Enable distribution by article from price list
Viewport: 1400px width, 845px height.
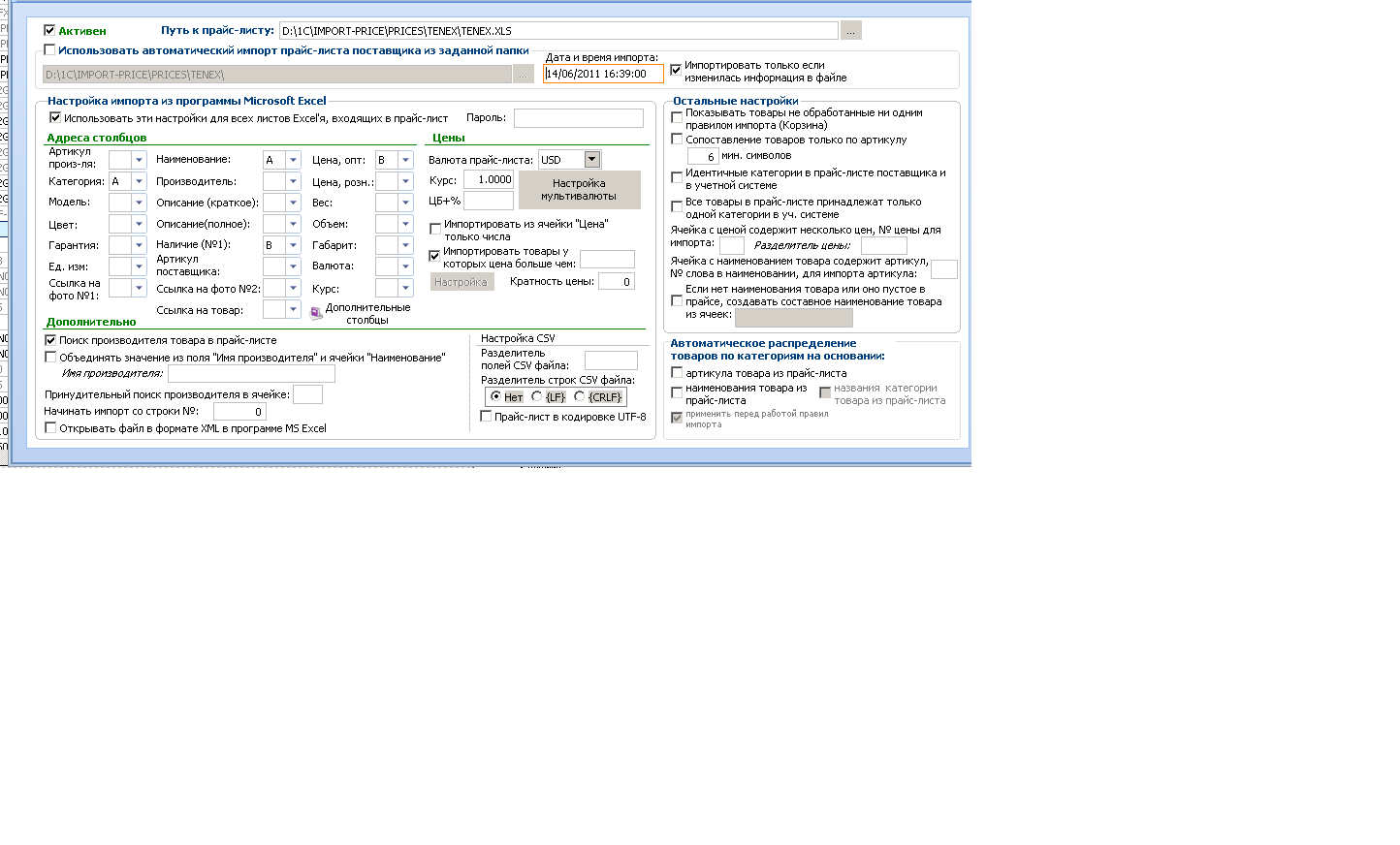tap(677, 373)
